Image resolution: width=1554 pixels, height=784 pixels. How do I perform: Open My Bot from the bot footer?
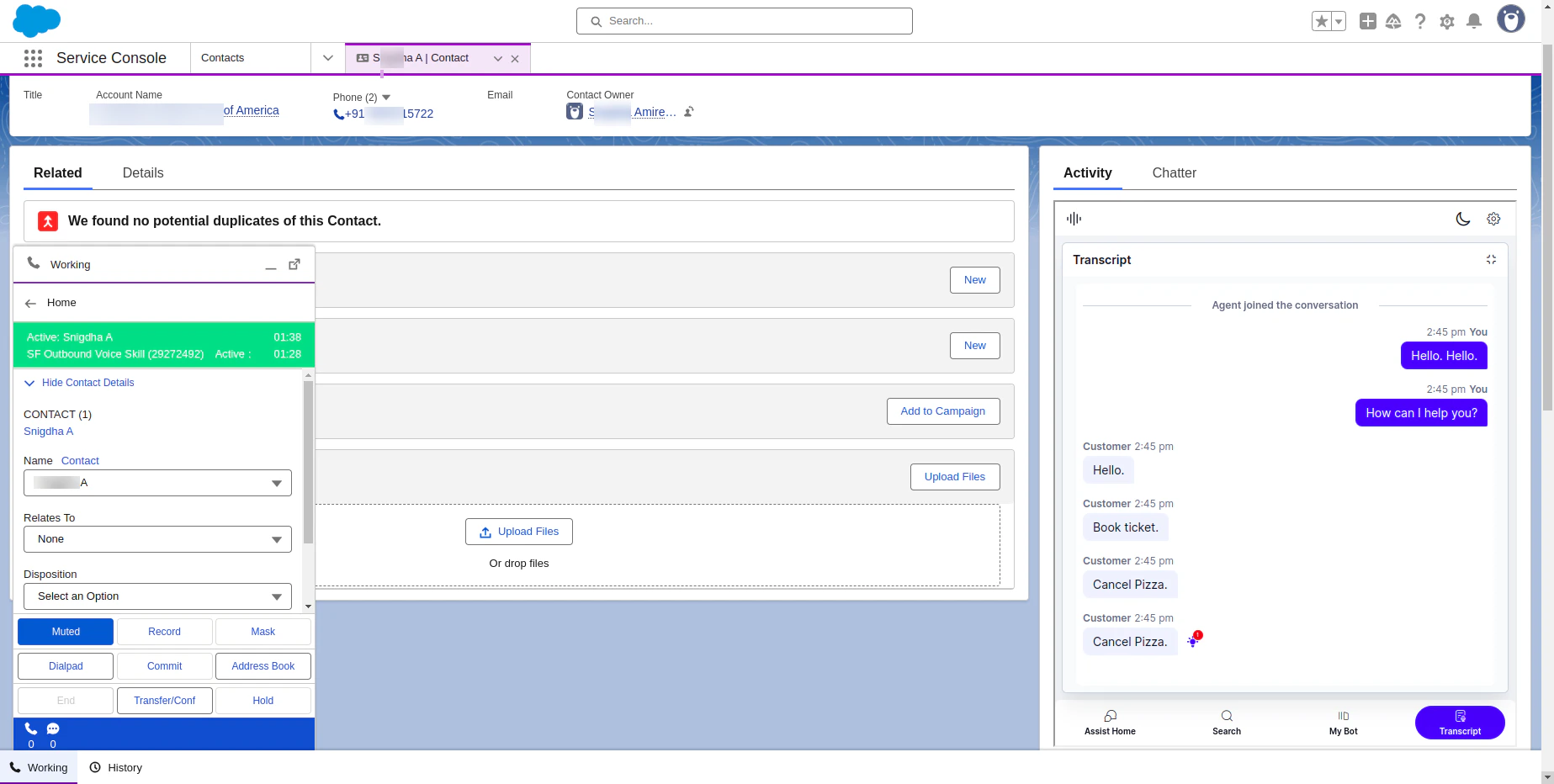point(1343,722)
